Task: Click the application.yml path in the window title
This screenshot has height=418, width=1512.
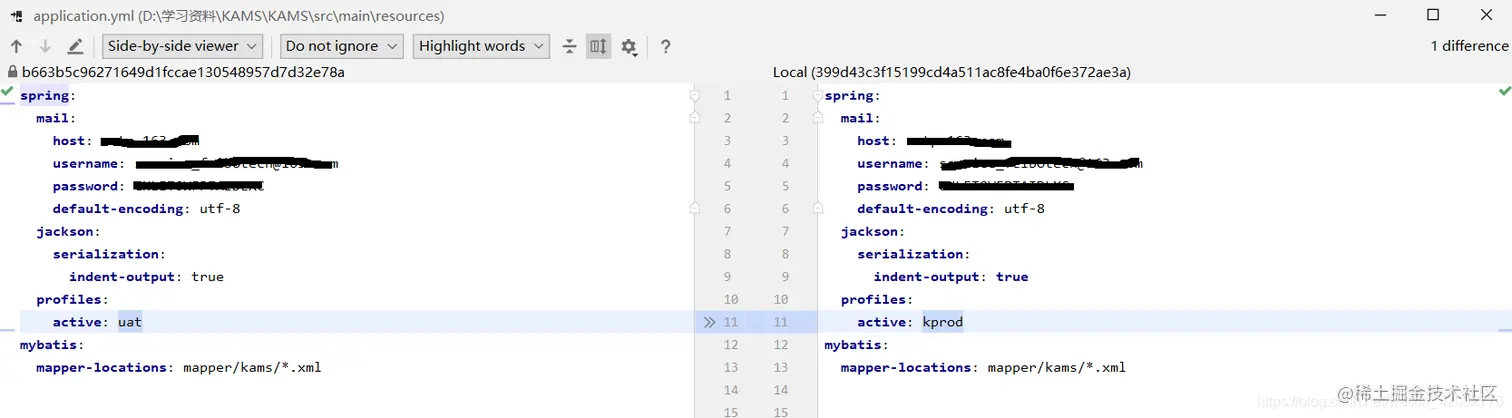Action: (x=239, y=16)
